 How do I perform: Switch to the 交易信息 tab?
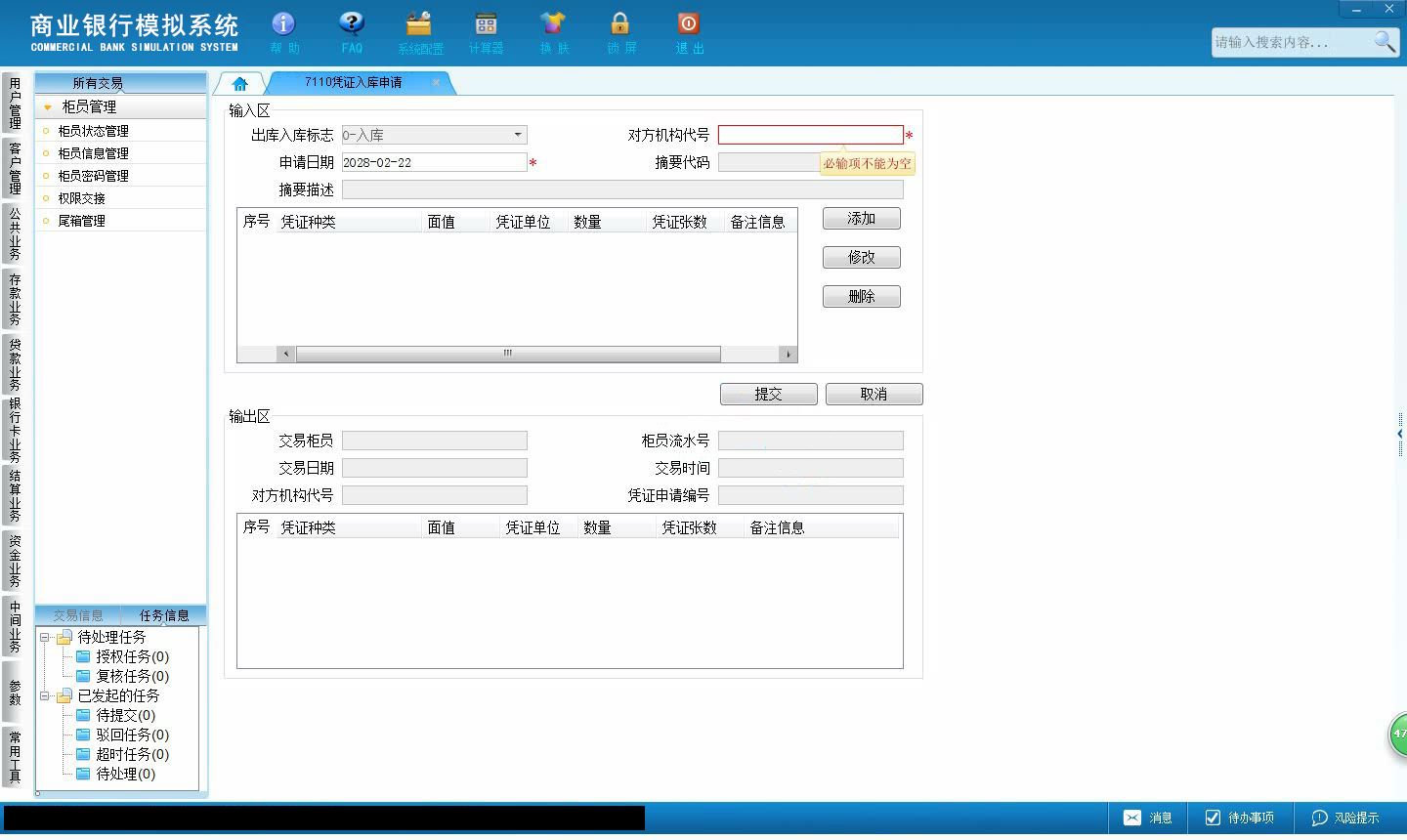click(78, 615)
